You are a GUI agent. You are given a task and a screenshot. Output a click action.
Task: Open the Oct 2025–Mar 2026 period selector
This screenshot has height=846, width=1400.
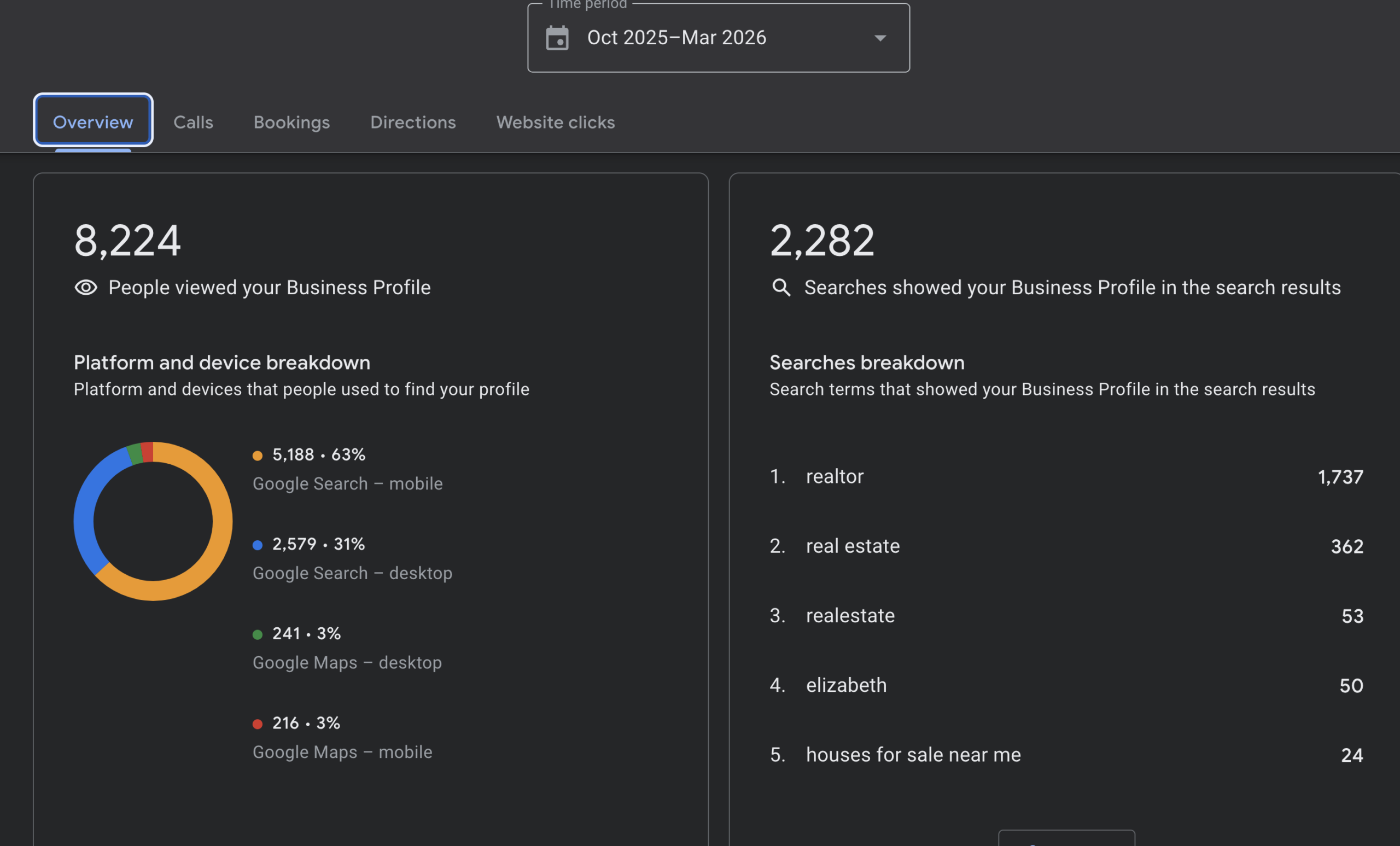[676, 38]
